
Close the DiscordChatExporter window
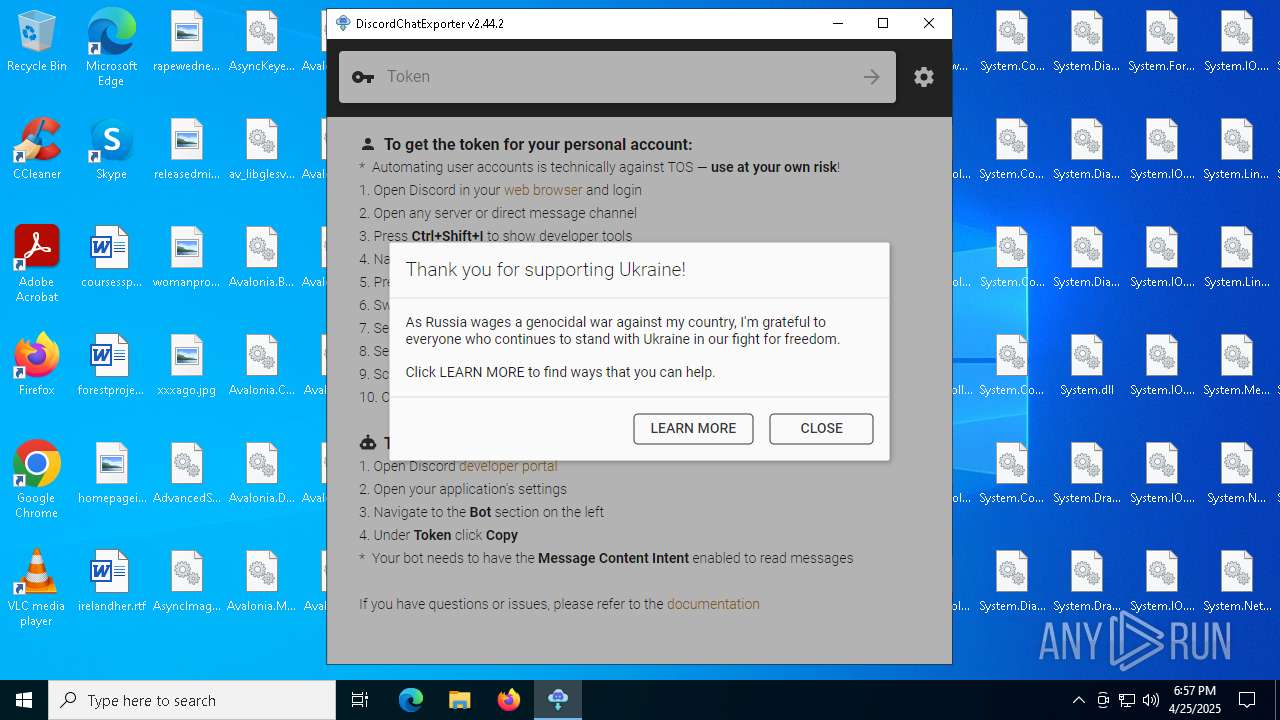tap(929, 23)
